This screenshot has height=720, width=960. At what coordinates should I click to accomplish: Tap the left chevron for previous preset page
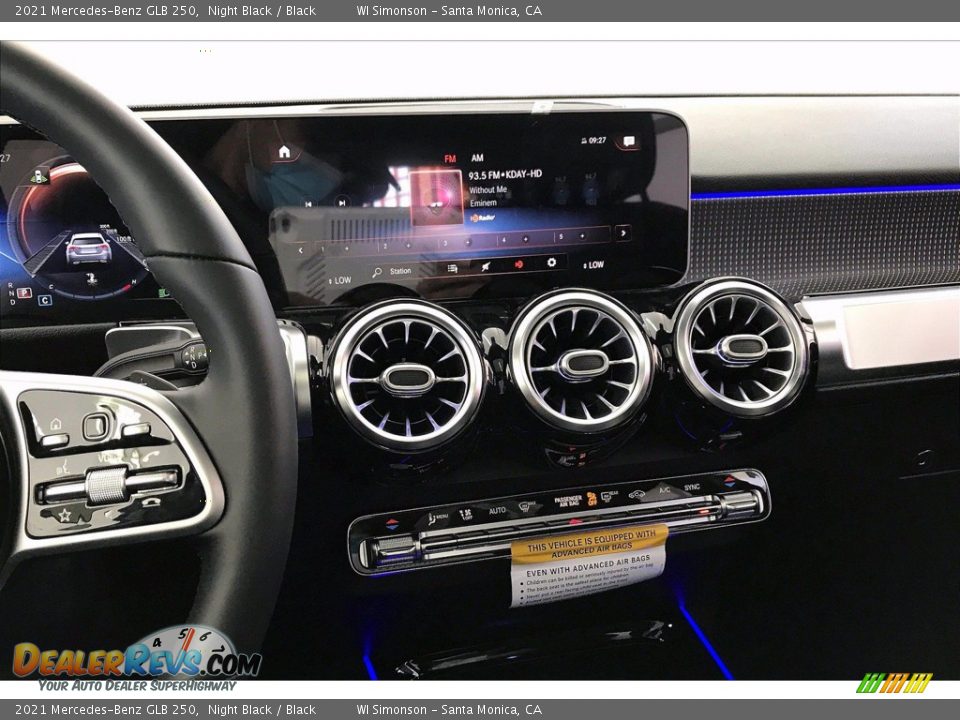(x=300, y=248)
